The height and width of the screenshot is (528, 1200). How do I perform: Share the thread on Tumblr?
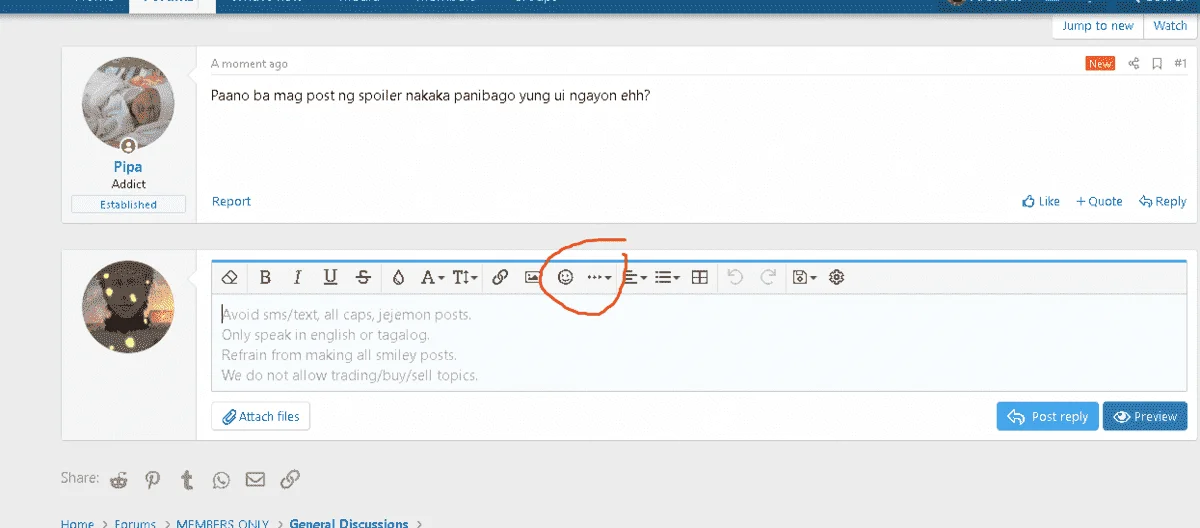[x=187, y=480]
